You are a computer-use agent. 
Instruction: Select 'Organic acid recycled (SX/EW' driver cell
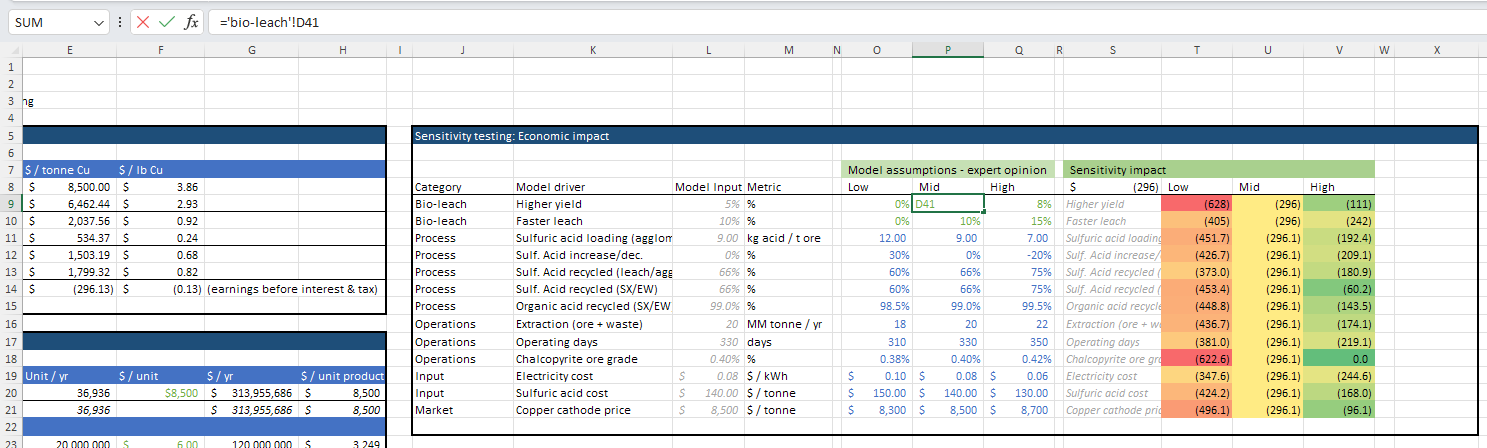[591, 306]
